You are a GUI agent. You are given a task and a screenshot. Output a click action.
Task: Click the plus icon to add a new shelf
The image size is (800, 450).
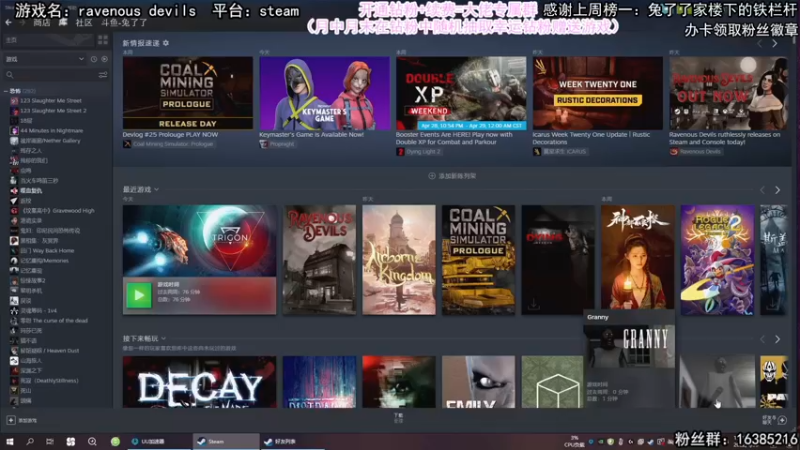[x=432, y=176]
